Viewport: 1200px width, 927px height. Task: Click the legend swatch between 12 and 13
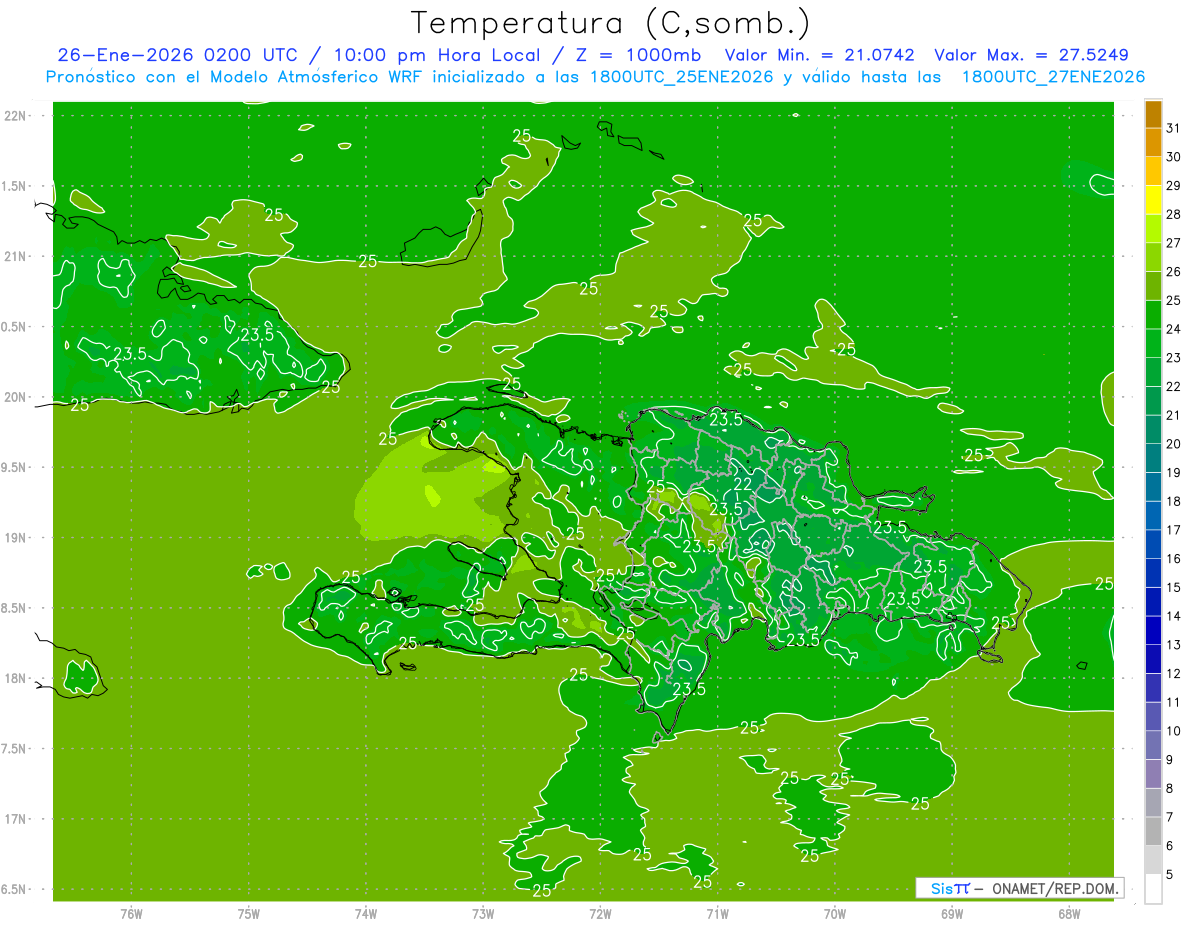pos(1153,659)
